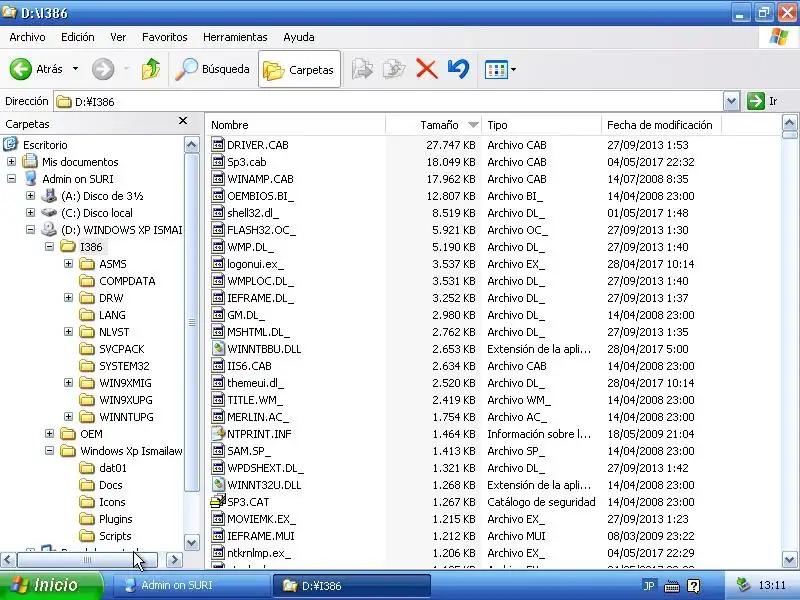Viewport: 800px width, 600px height.
Task: Expand the ASMS folder node
Action: (x=68, y=263)
